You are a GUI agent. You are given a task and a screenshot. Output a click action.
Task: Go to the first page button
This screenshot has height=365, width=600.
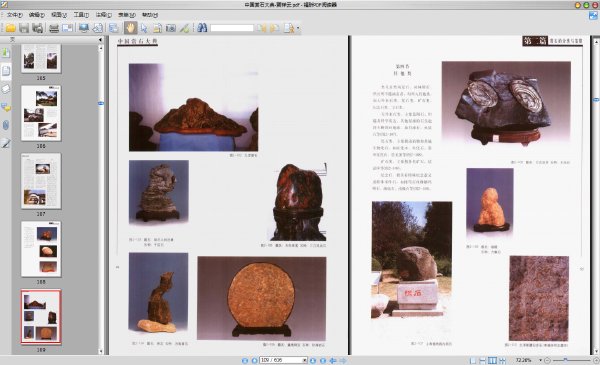click(x=245, y=360)
